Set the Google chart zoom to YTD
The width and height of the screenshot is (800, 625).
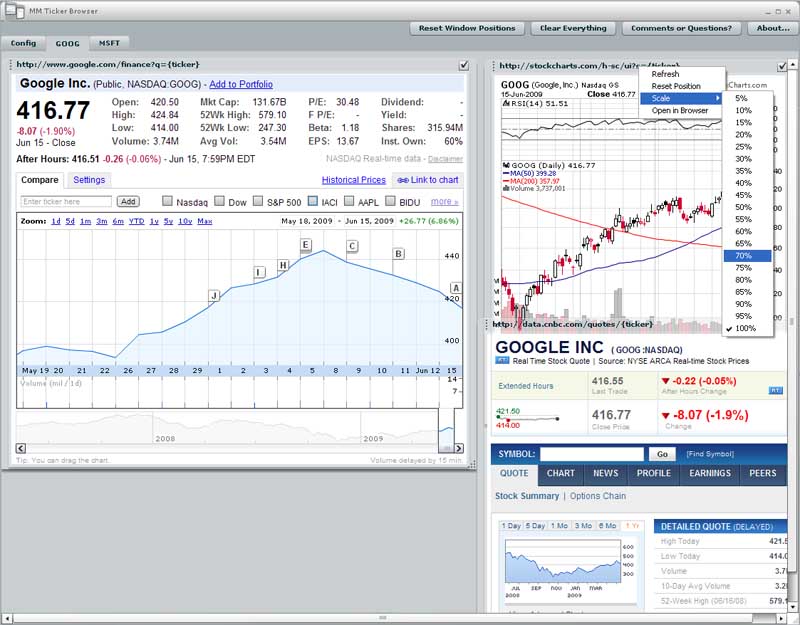(x=136, y=221)
